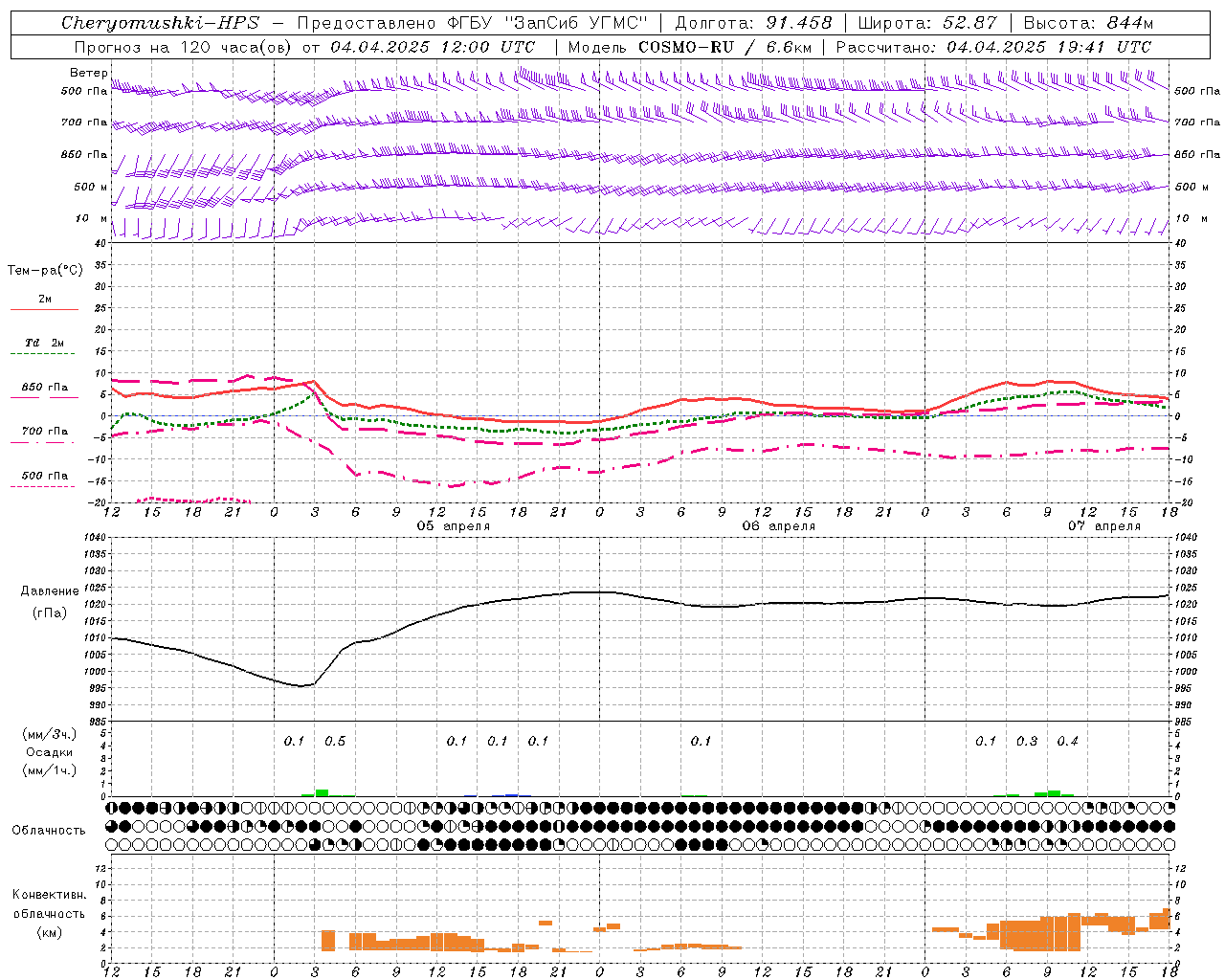The width and height of the screenshot is (1225, 980).
Task: Click the solid red line under "2м" legend
Action: pos(45,309)
